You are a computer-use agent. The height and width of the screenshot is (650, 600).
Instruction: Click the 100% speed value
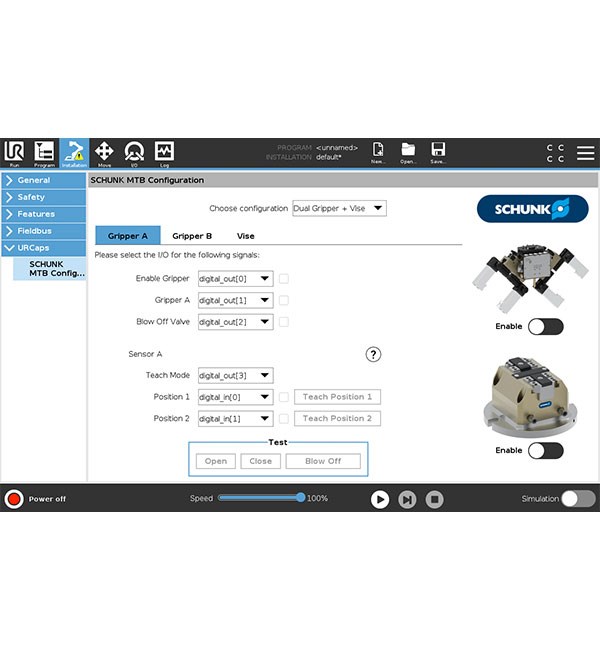317,498
